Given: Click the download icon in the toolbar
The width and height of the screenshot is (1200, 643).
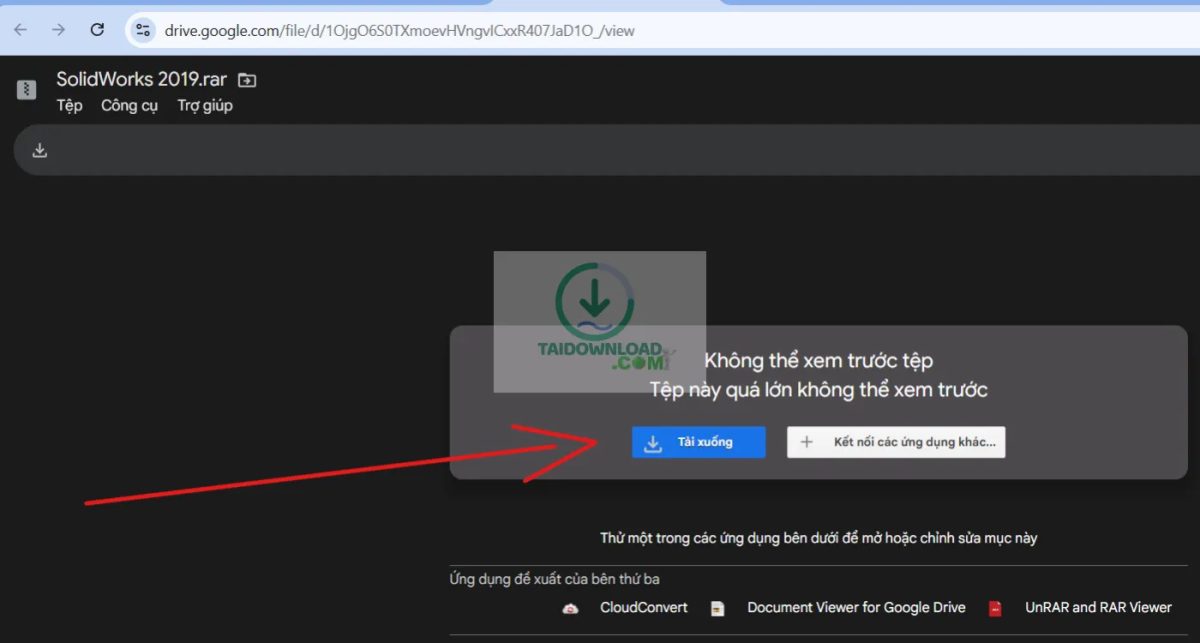Looking at the screenshot, I should [40, 150].
